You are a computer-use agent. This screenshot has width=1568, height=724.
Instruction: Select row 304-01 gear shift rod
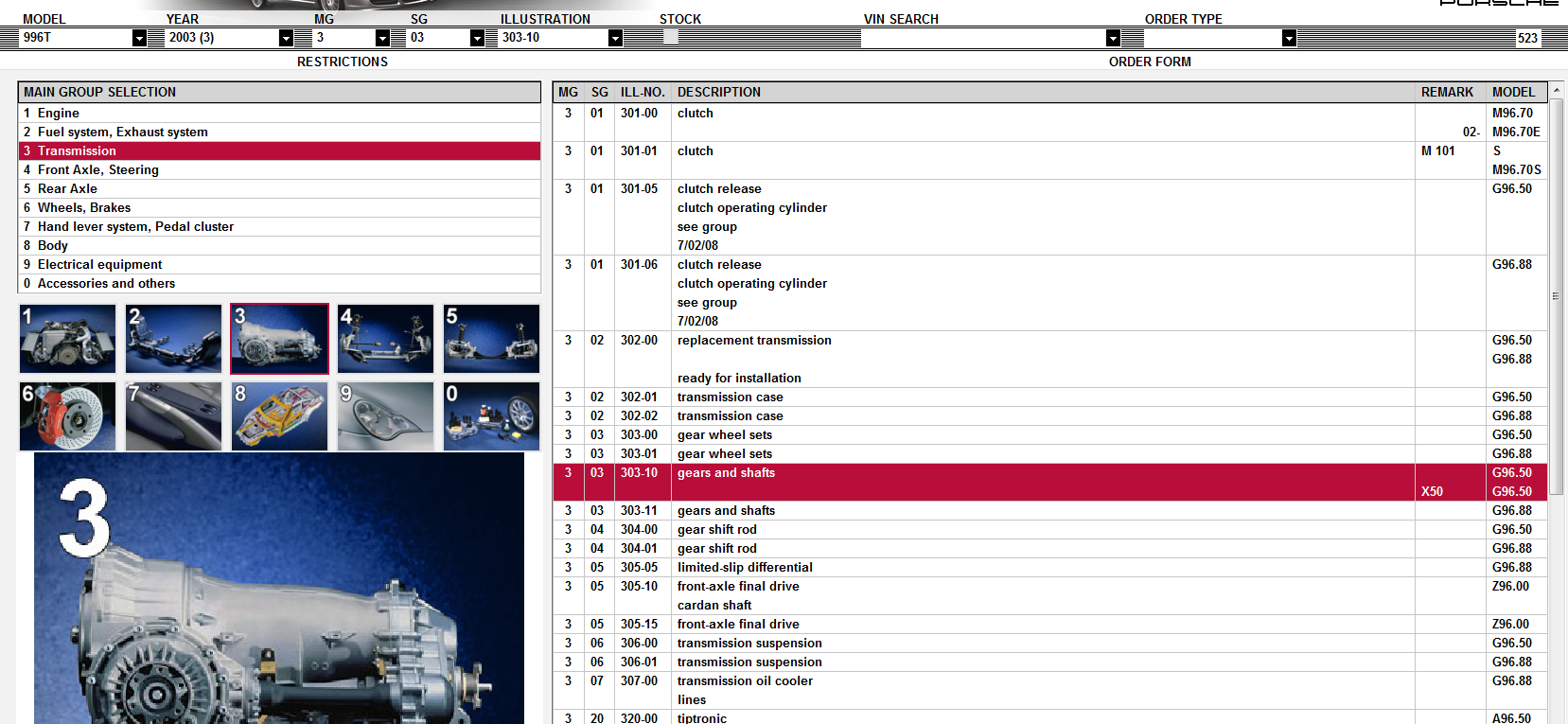tap(1050, 549)
